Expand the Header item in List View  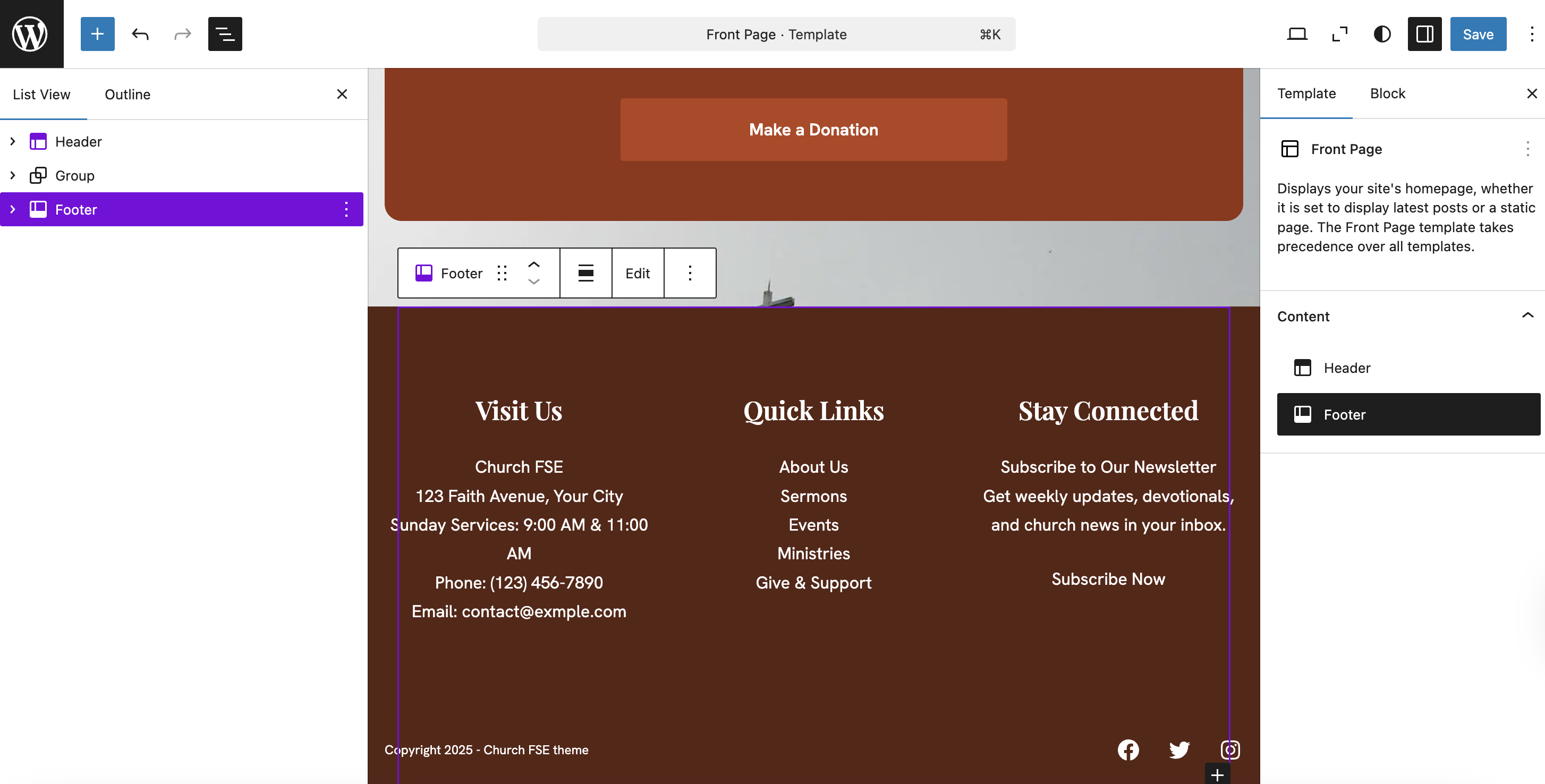13,142
